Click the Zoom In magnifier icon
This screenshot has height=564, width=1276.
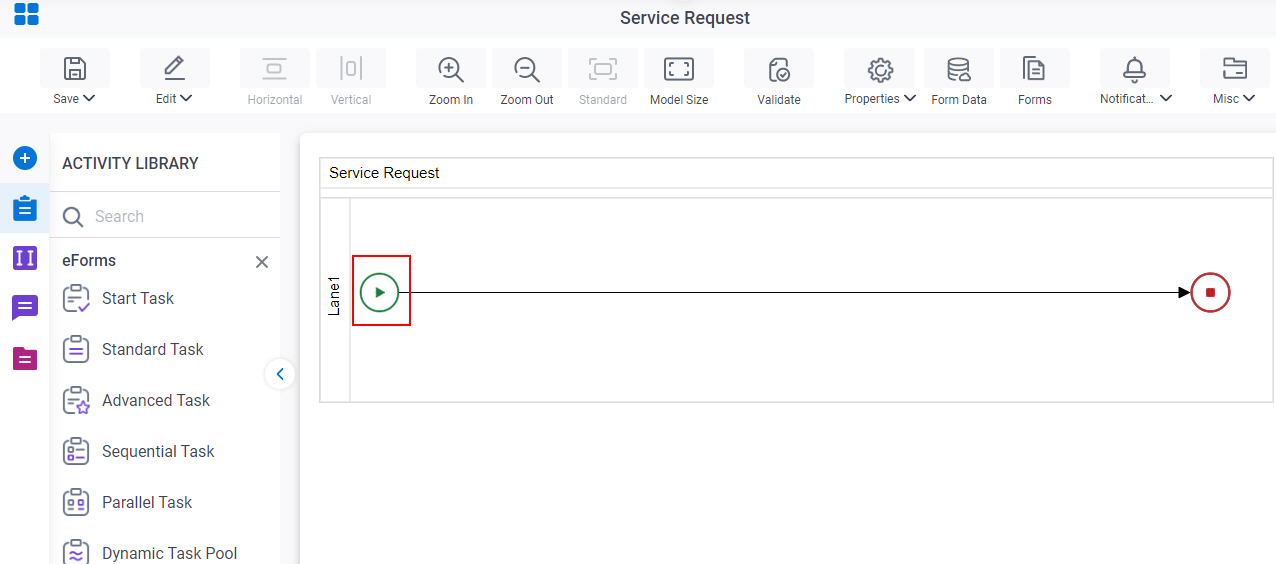[x=451, y=69]
